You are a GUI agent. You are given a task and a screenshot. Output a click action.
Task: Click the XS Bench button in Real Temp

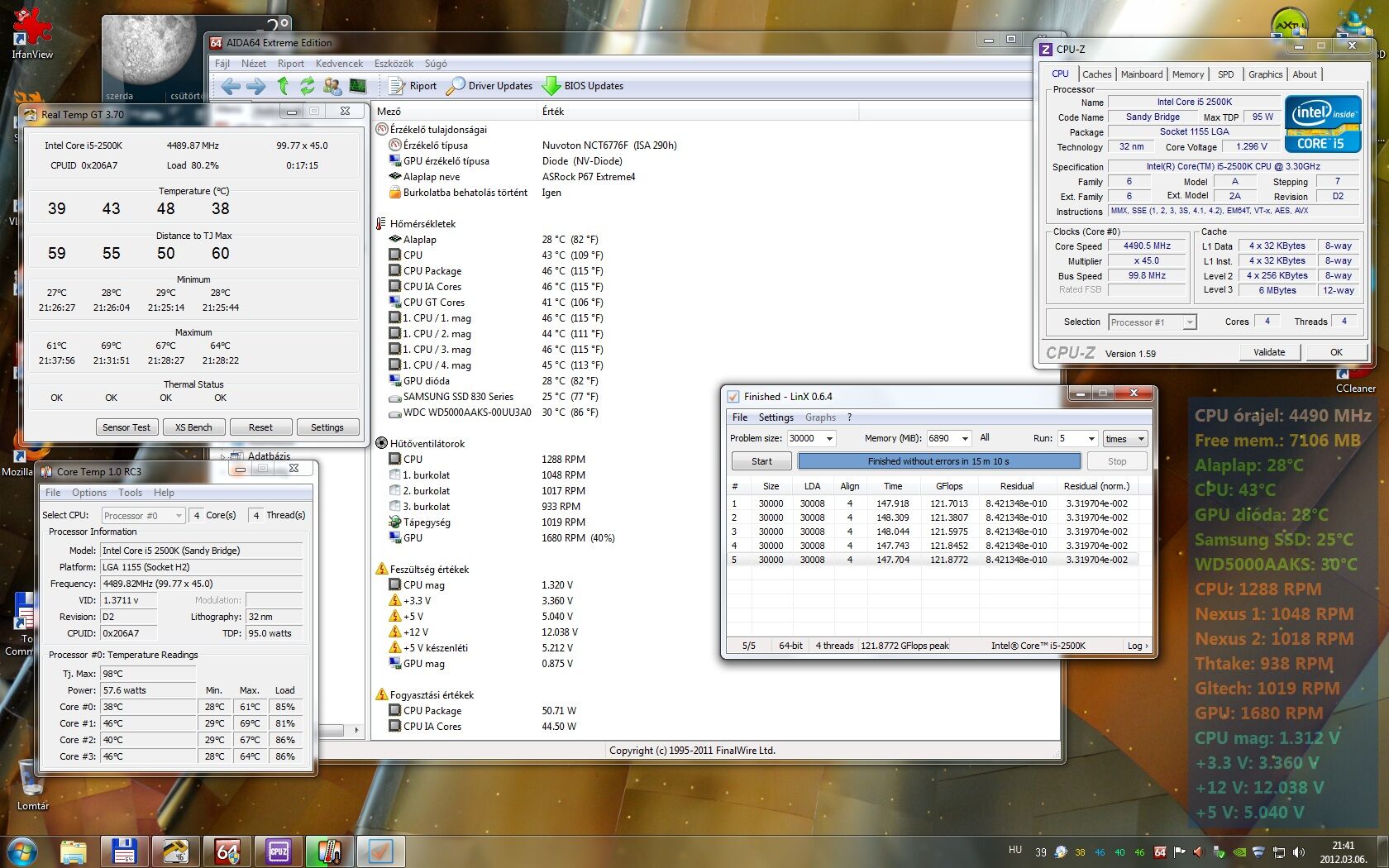tap(193, 427)
